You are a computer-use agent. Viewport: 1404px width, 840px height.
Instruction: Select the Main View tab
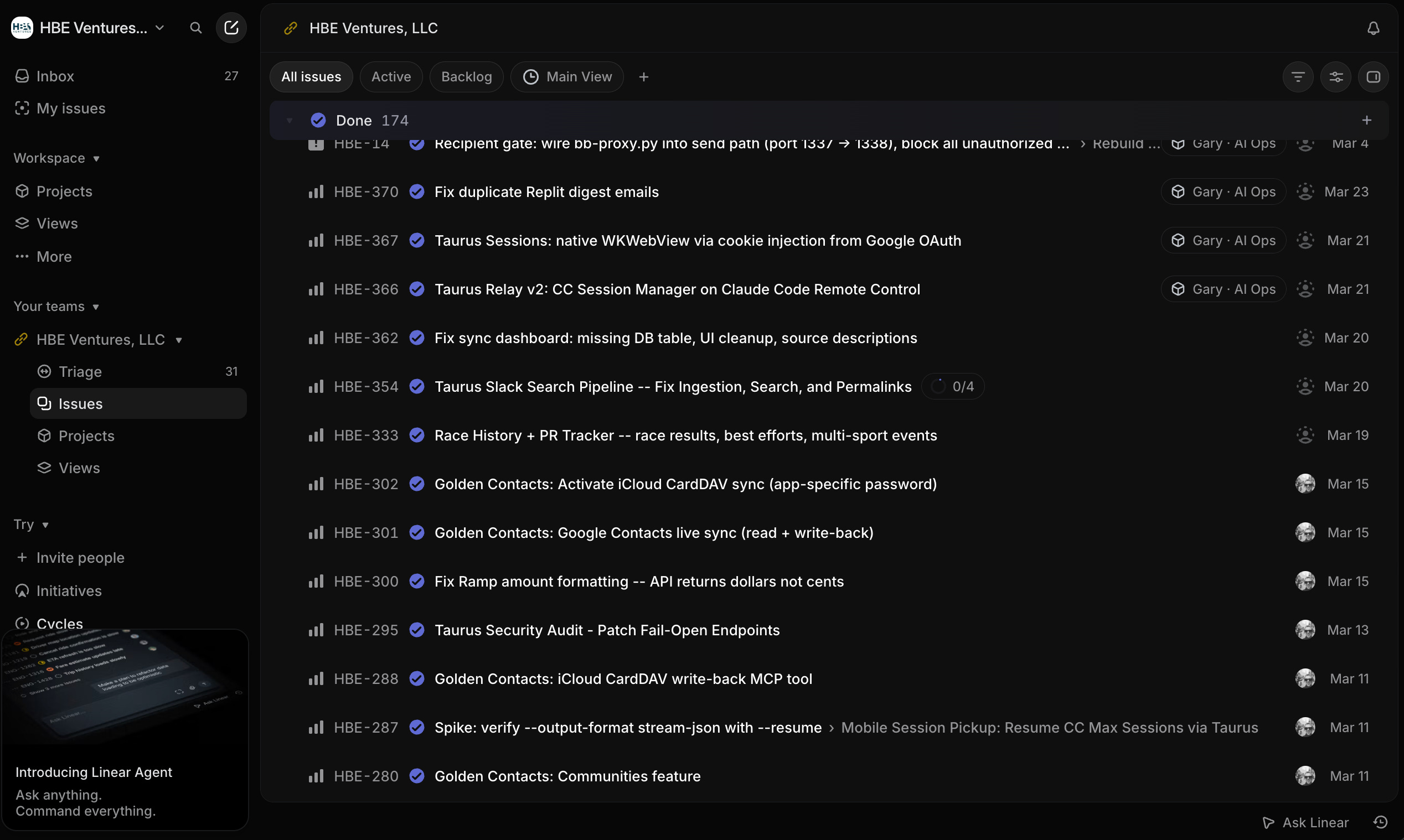click(x=567, y=77)
